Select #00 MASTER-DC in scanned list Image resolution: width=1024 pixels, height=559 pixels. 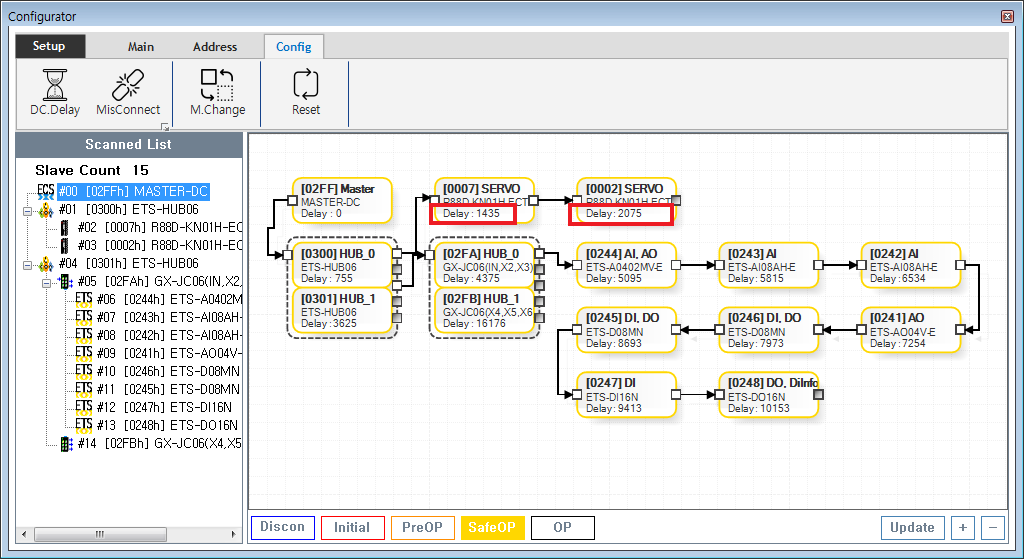pos(133,191)
